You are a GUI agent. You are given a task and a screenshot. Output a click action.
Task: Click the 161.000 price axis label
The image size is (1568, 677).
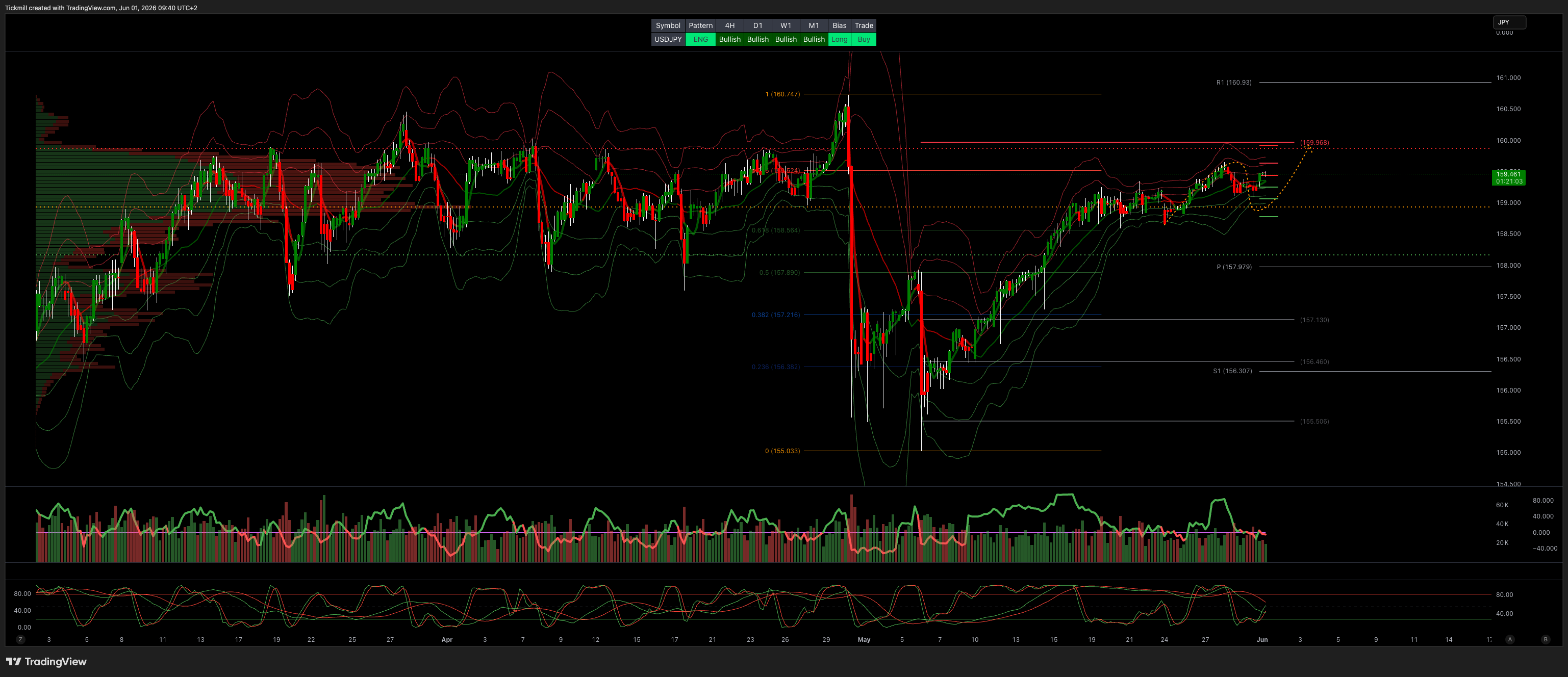point(1508,78)
